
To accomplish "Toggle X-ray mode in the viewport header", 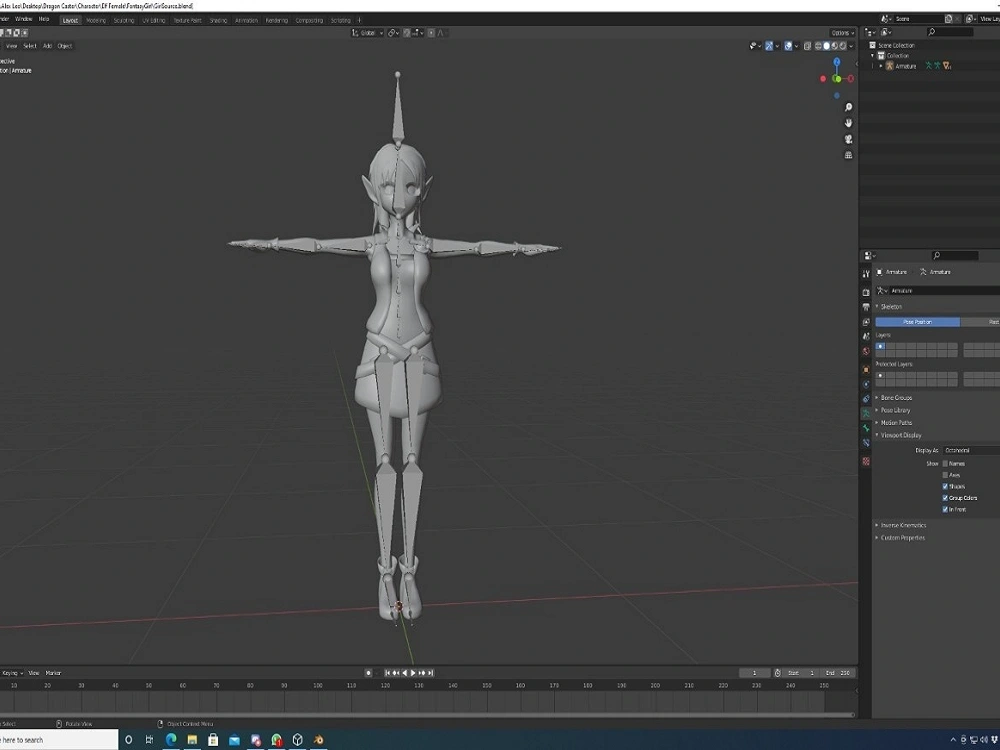I will coord(807,46).
